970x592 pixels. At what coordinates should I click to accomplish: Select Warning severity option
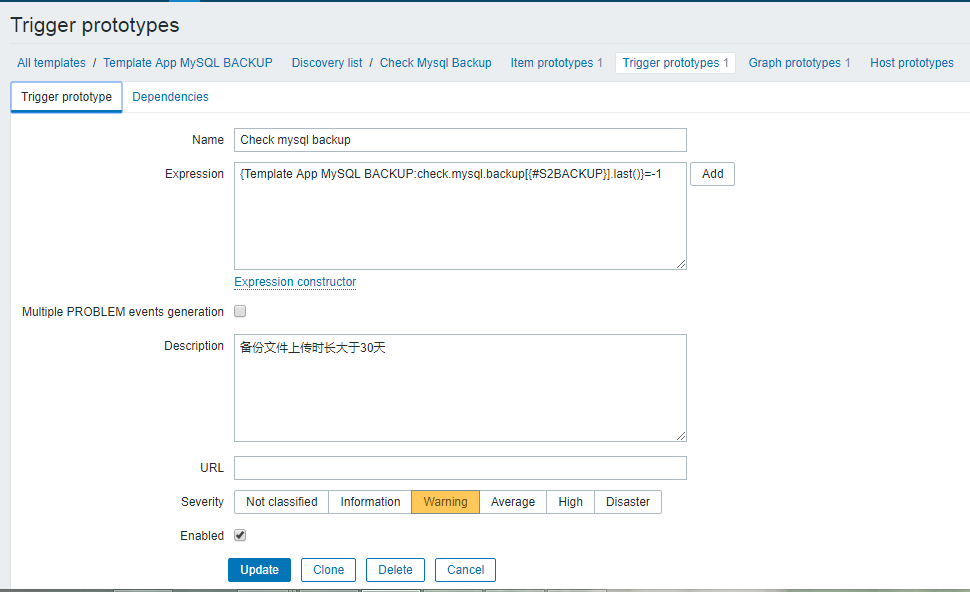[x=445, y=502]
